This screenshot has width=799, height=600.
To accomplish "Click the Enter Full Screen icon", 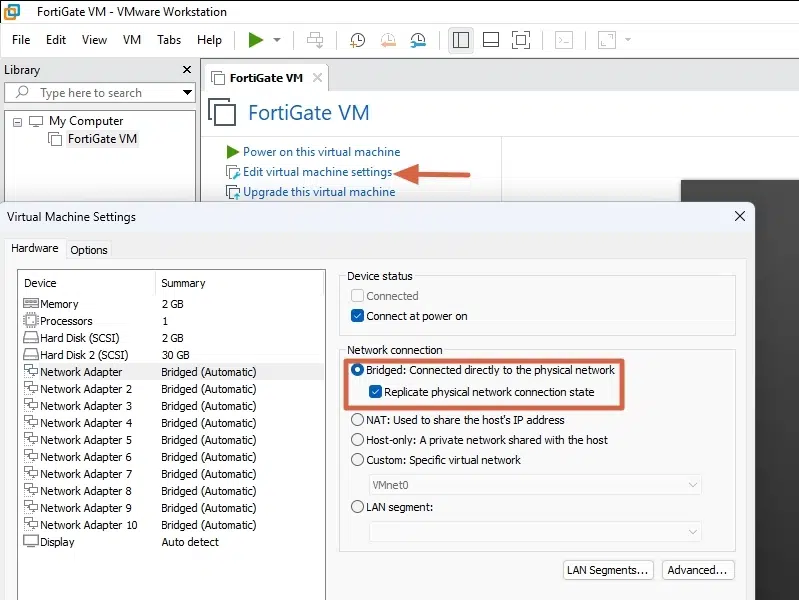I will (520, 40).
